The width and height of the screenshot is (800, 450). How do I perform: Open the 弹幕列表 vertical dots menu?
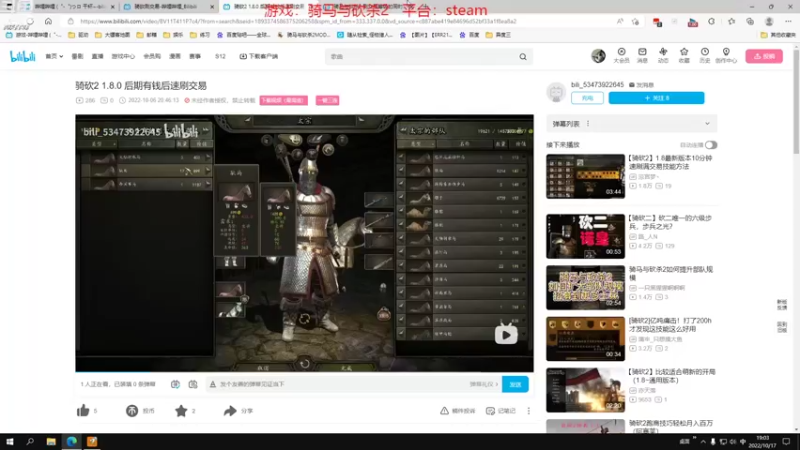tap(588, 123)
